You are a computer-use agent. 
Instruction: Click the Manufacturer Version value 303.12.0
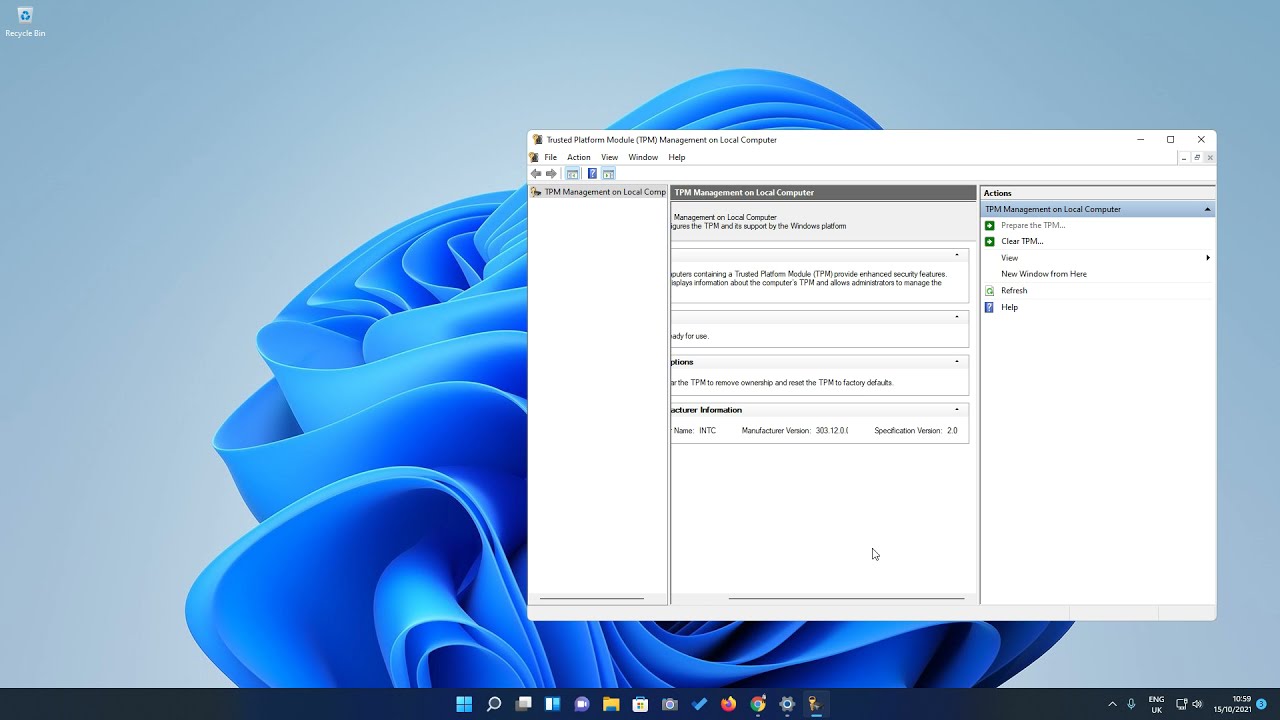click(x=832, y=431)
